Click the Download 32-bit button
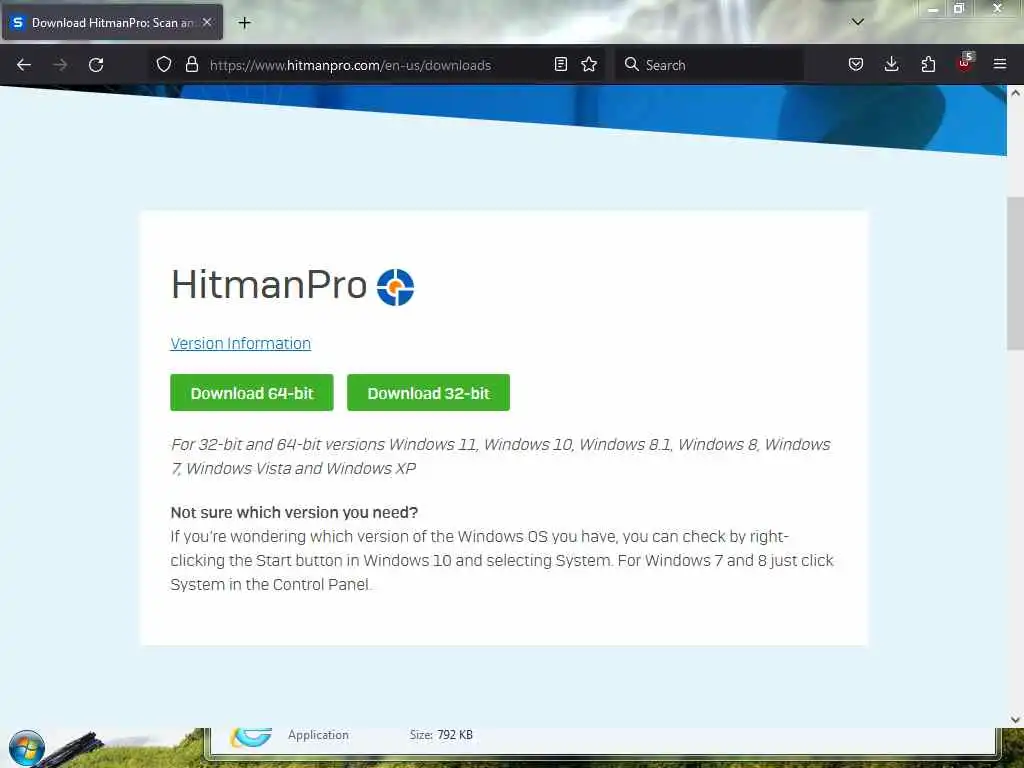This screenshot has width=1024, height=768. [428, 392]
